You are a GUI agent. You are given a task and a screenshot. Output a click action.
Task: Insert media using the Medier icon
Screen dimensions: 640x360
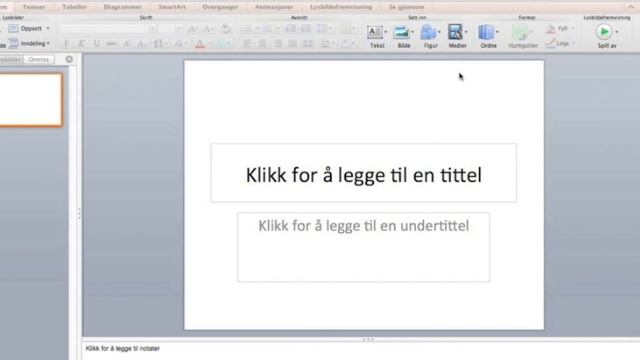(x=456, y=32)
